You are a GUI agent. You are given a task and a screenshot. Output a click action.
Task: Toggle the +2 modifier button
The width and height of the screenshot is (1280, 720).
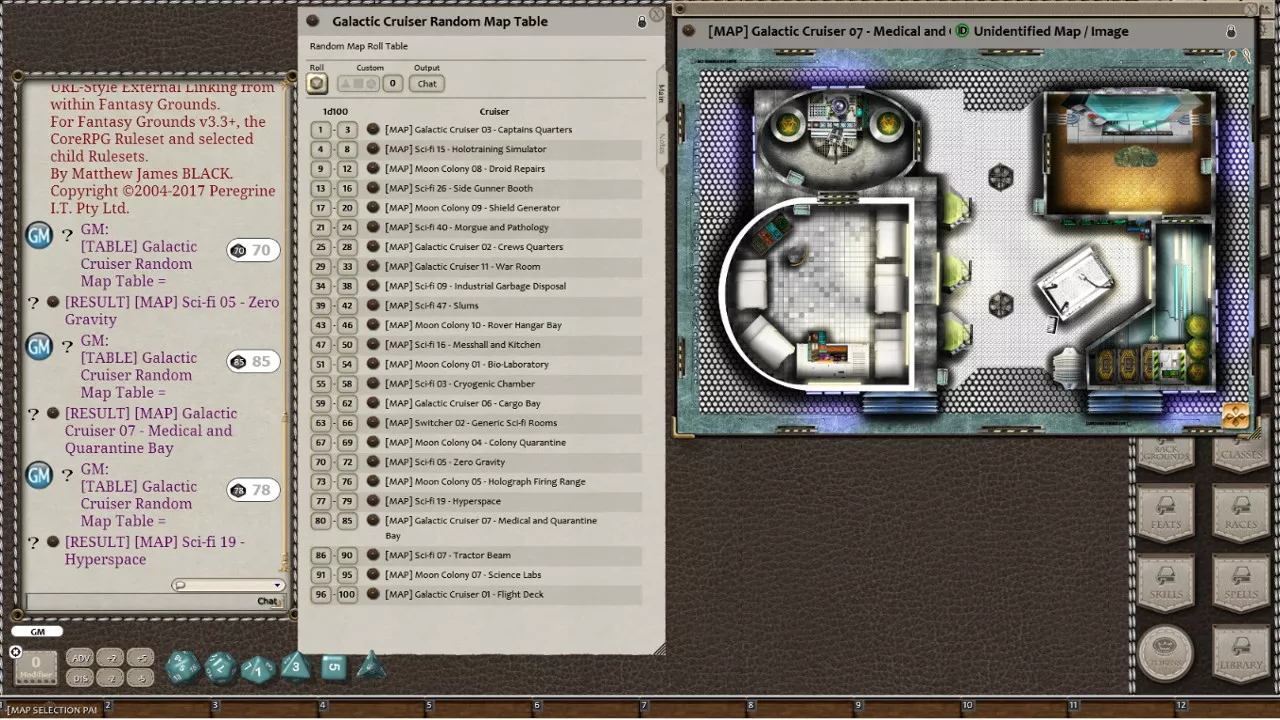point(111,657)
